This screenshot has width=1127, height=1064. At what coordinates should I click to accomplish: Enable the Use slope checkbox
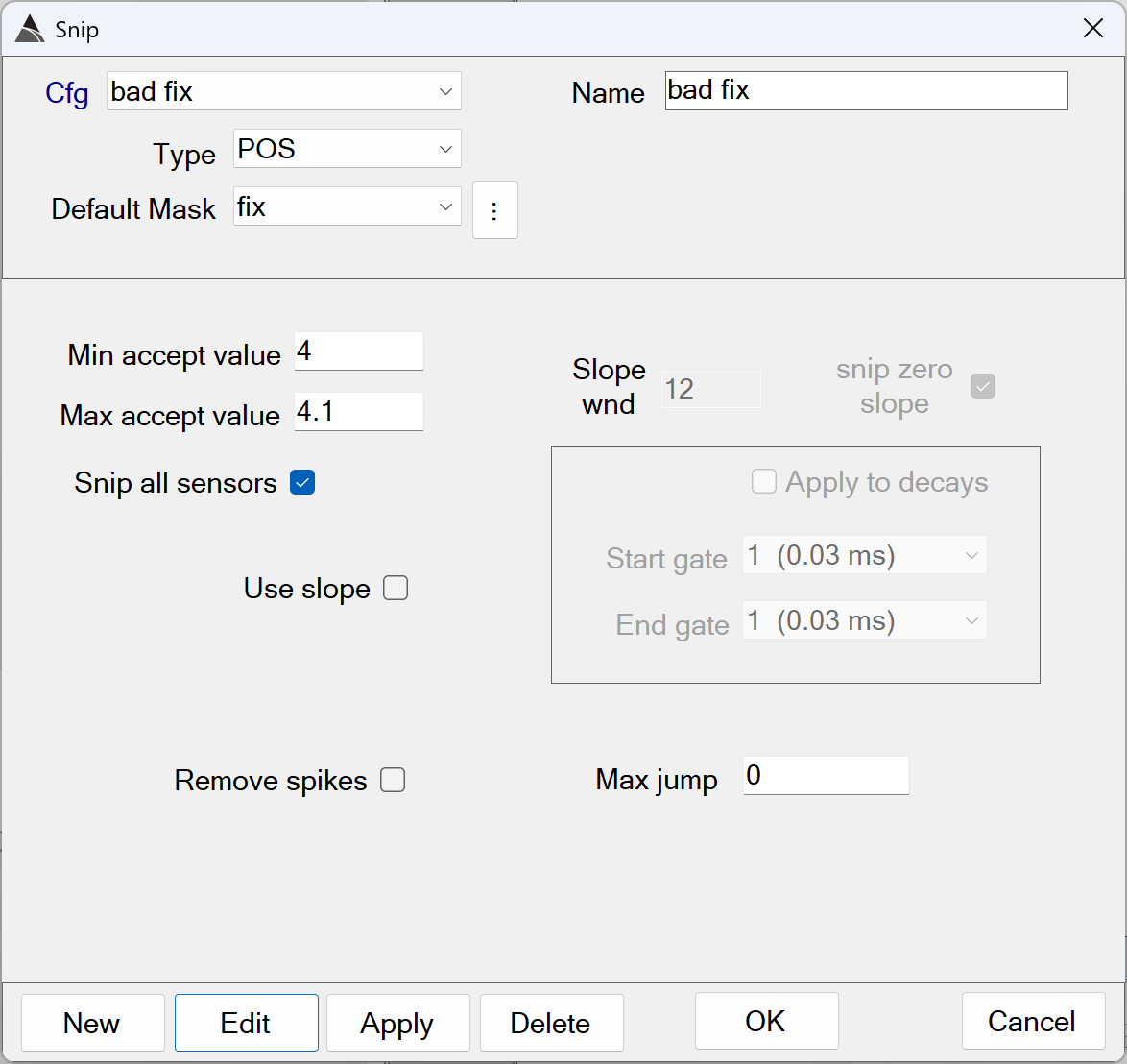click(x=396, y=588)
